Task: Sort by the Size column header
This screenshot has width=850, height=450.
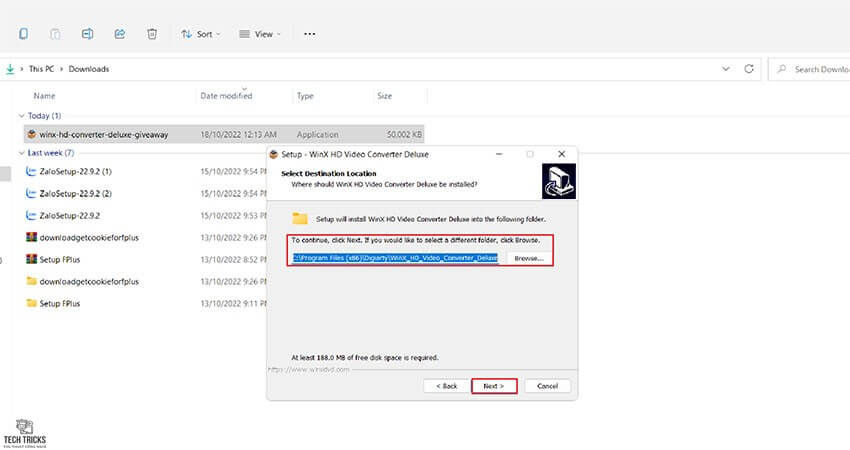Action: pyautogui.click(x=384, y=96)
